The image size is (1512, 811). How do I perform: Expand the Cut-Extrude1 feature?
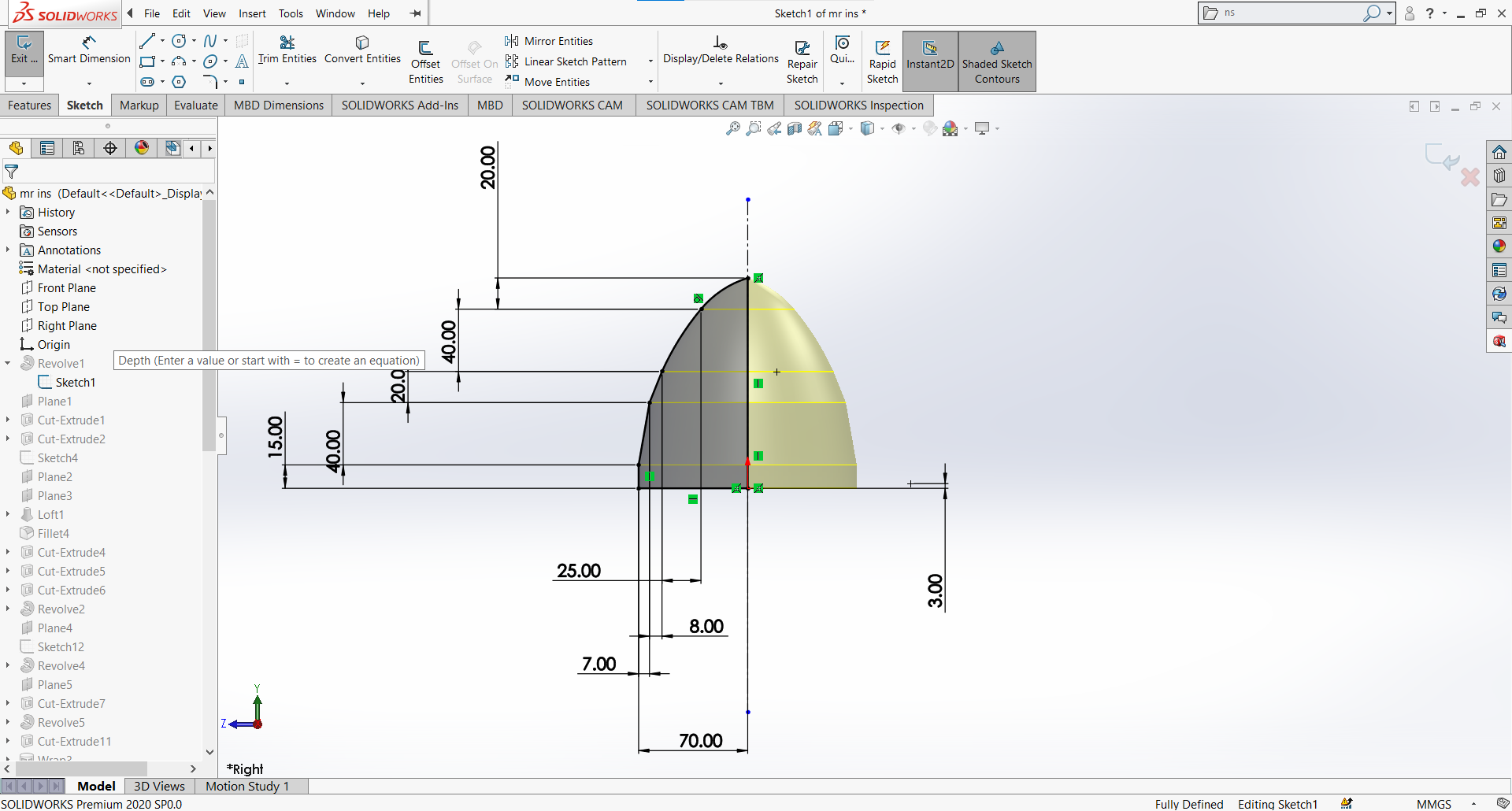coord(8,420)
